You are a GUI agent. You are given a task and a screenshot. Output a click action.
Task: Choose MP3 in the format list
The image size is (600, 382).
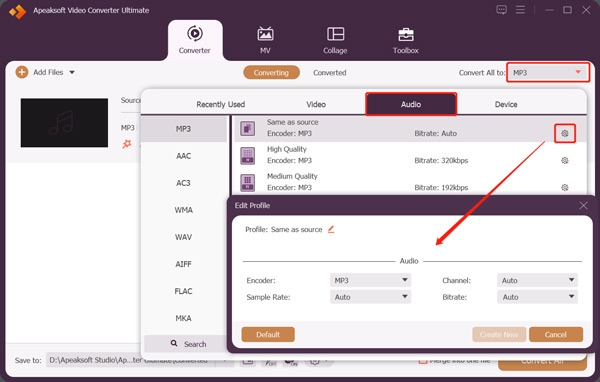pyautogui.click(x=184, y=129)
